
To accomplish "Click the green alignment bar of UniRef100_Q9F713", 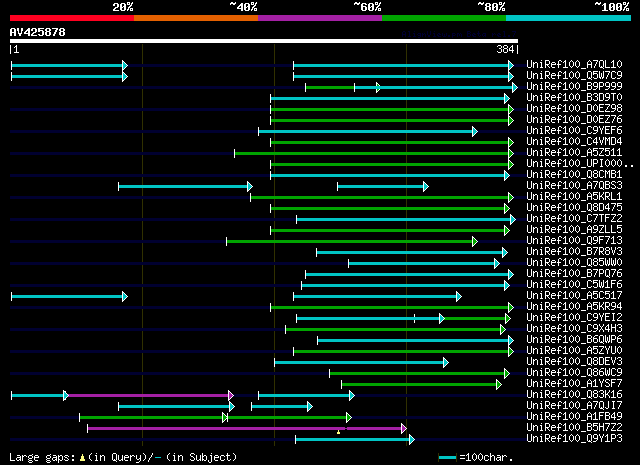I will point(352,241).
